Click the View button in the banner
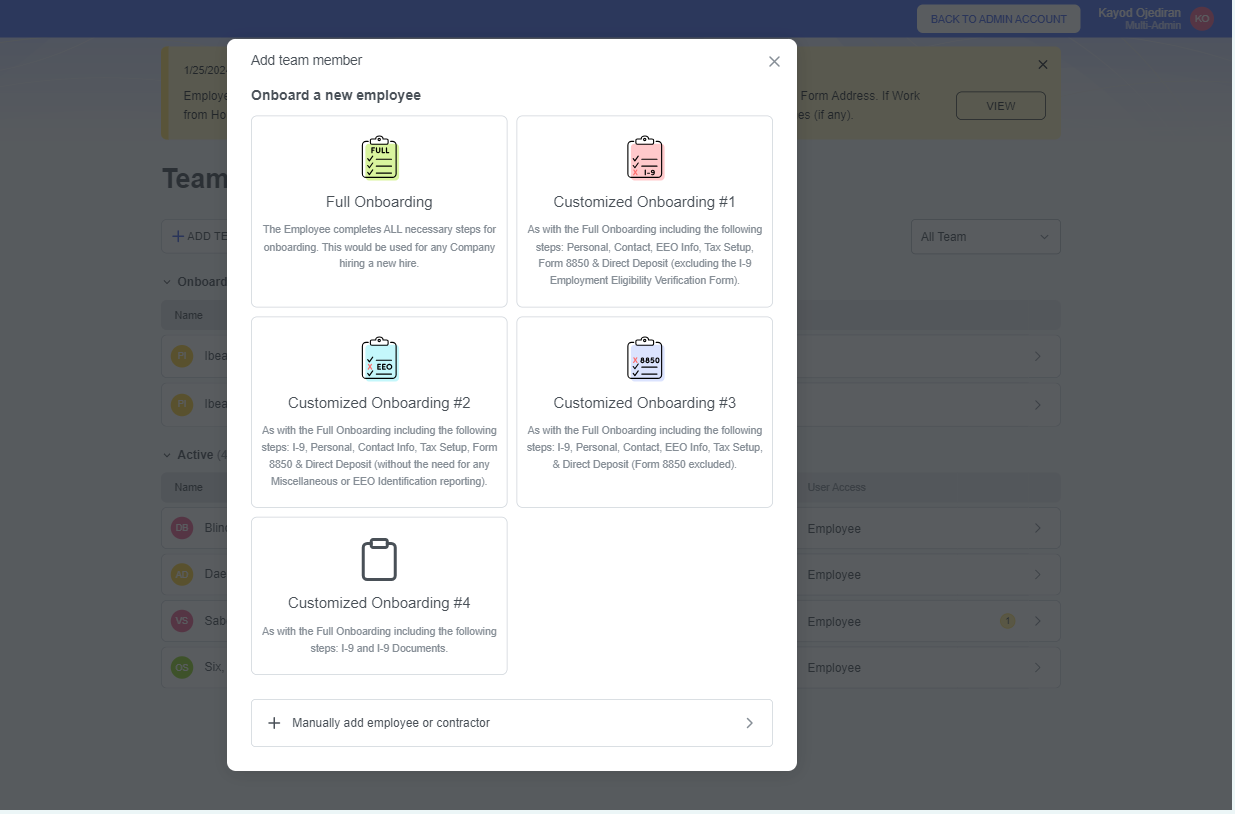 click(1000, 106)
